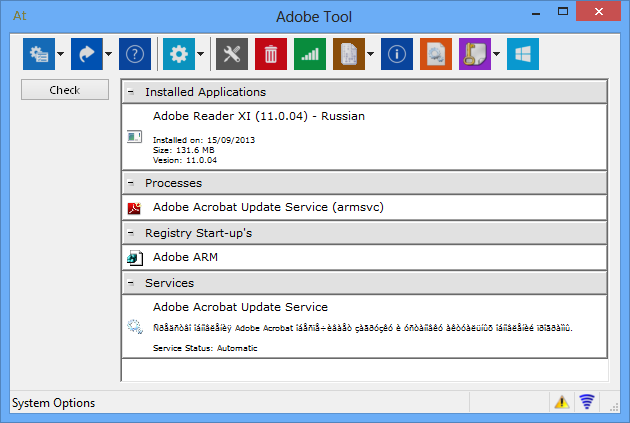Open dropdown arrow beside share arrow icon
630x423 pixels.
coord(108,54)
